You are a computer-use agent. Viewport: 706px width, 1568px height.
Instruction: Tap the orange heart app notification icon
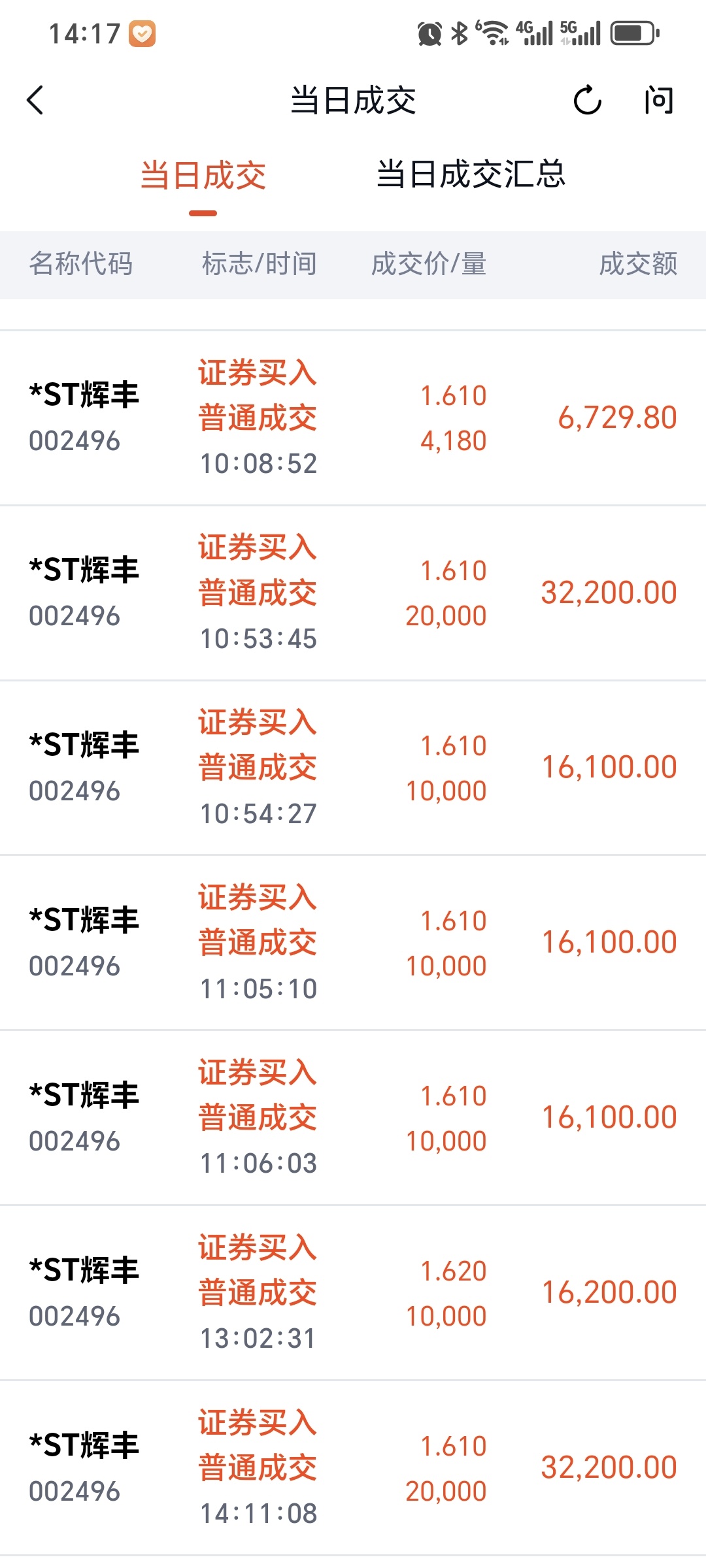tap(142, 34)
